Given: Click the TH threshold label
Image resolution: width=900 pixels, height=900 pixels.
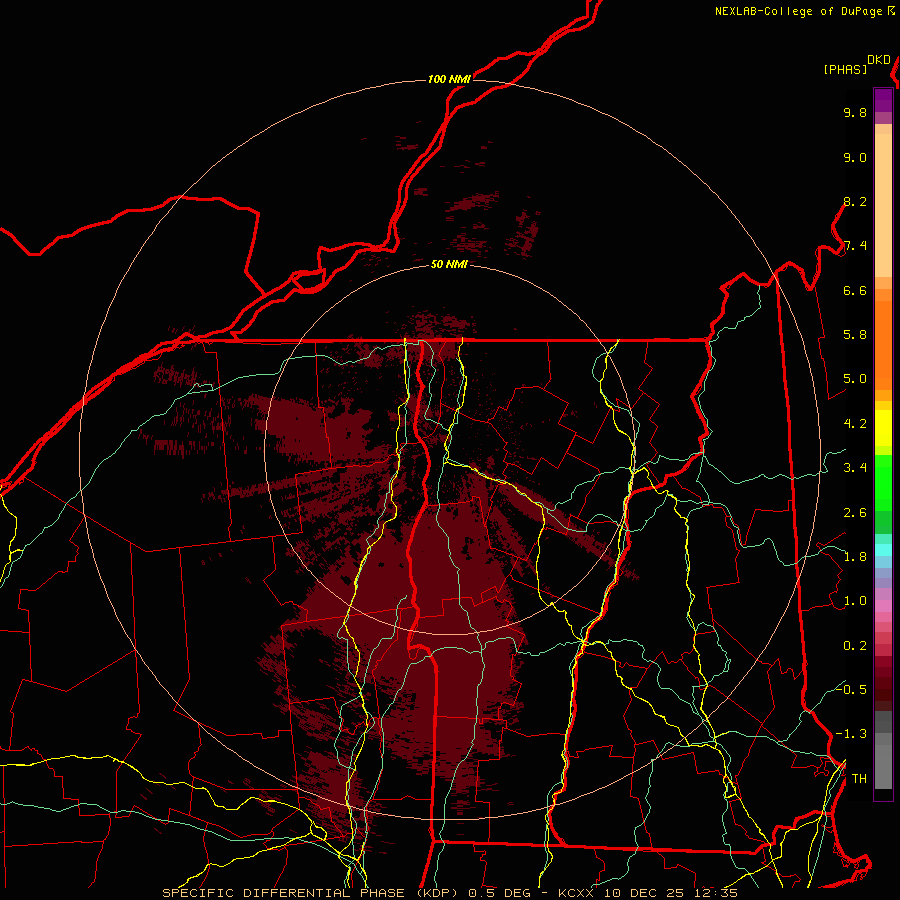Looking at the screenshot, I should tap(859, 779).
